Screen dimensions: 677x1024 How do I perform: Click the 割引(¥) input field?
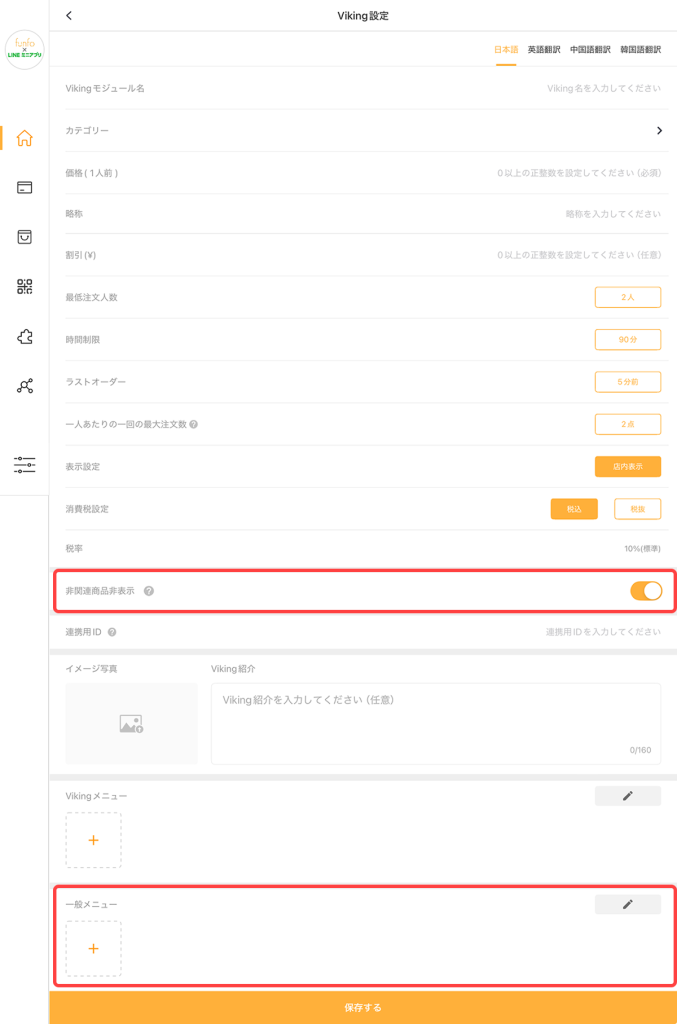pyautogui.click(x=578, y=255)
